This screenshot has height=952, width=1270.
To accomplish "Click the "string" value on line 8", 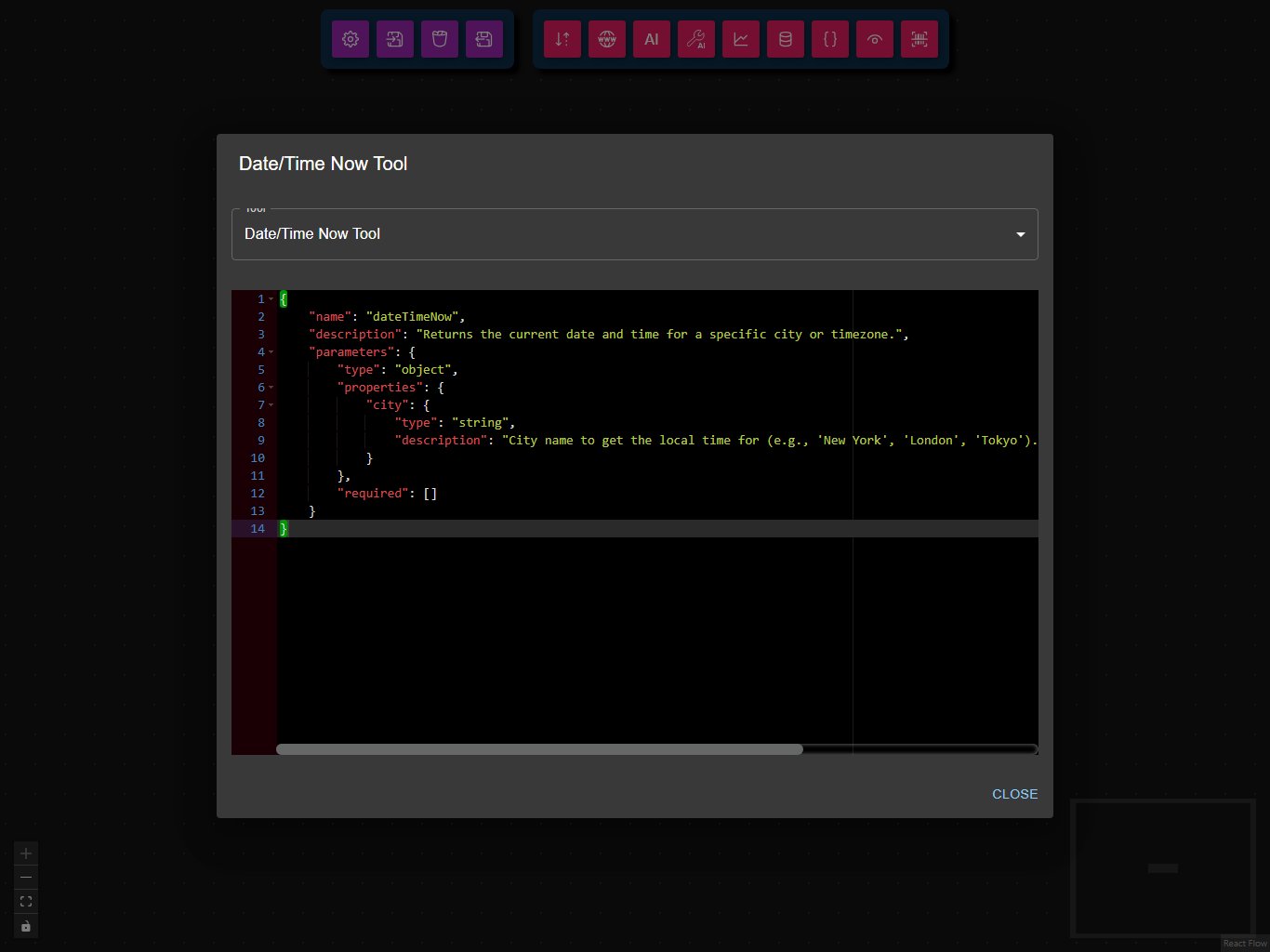I will pos(481,423).
